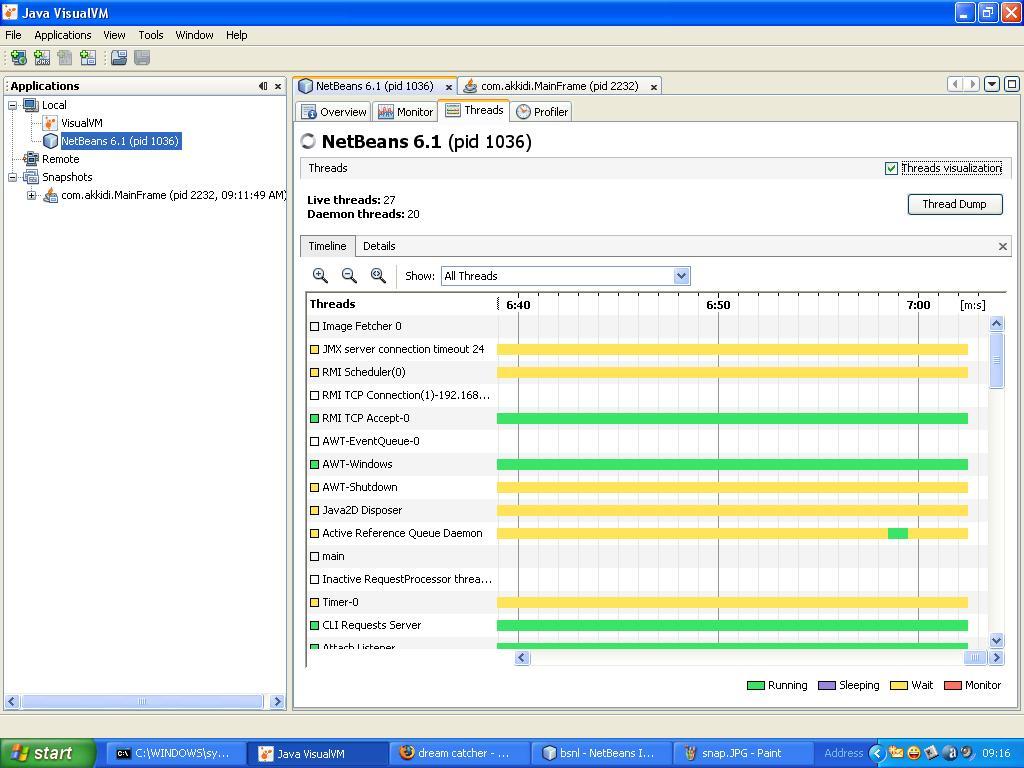Open the Applications menu
Screen dimensions: 1024x768
coord(63,35)
